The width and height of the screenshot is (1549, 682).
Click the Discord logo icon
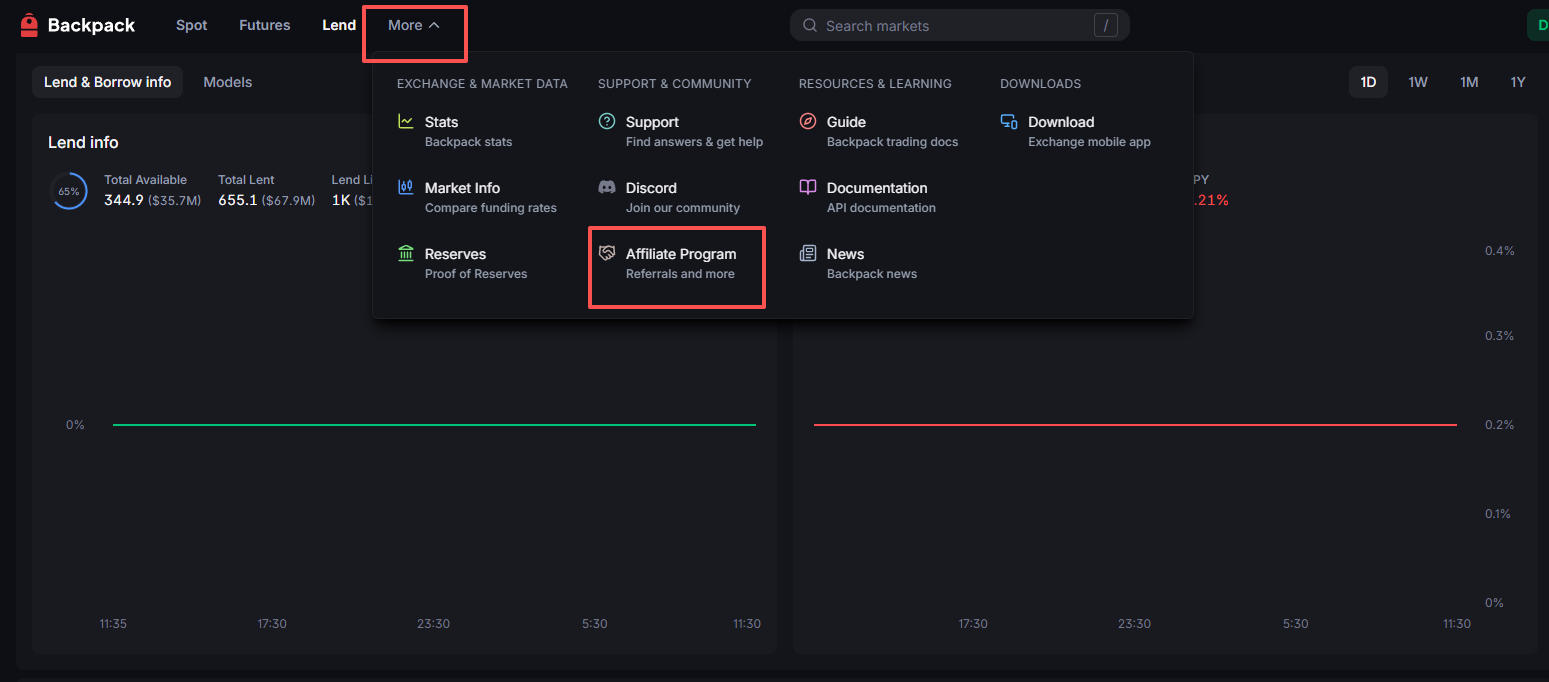(x=607, y=187)
